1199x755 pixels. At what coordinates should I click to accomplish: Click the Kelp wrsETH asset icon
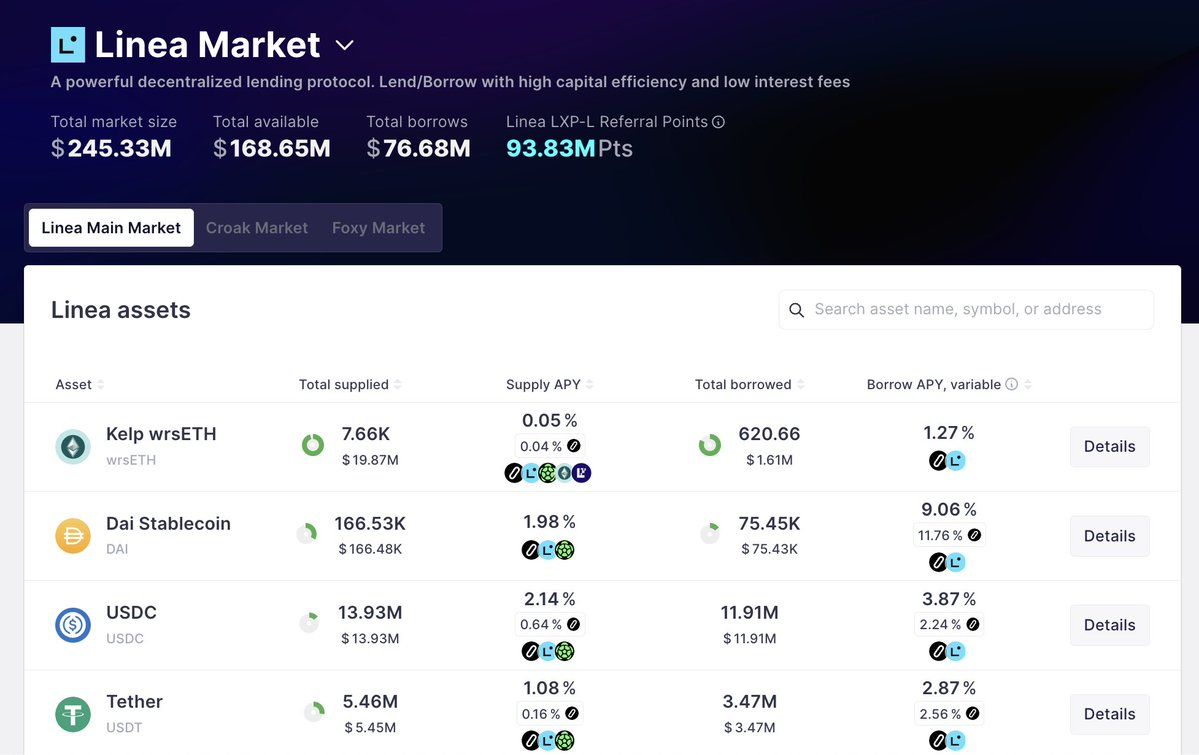(72, 446)
